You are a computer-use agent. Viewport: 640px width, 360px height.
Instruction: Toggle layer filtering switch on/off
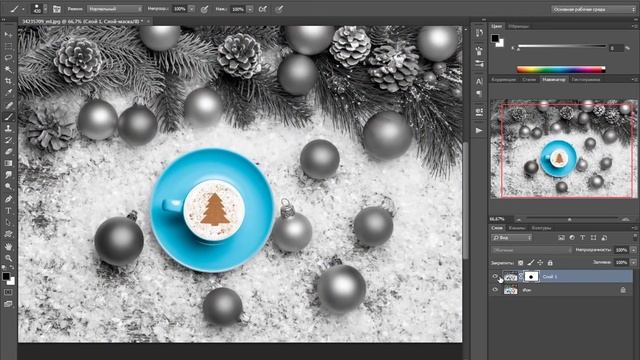click(x=635, y=237)
